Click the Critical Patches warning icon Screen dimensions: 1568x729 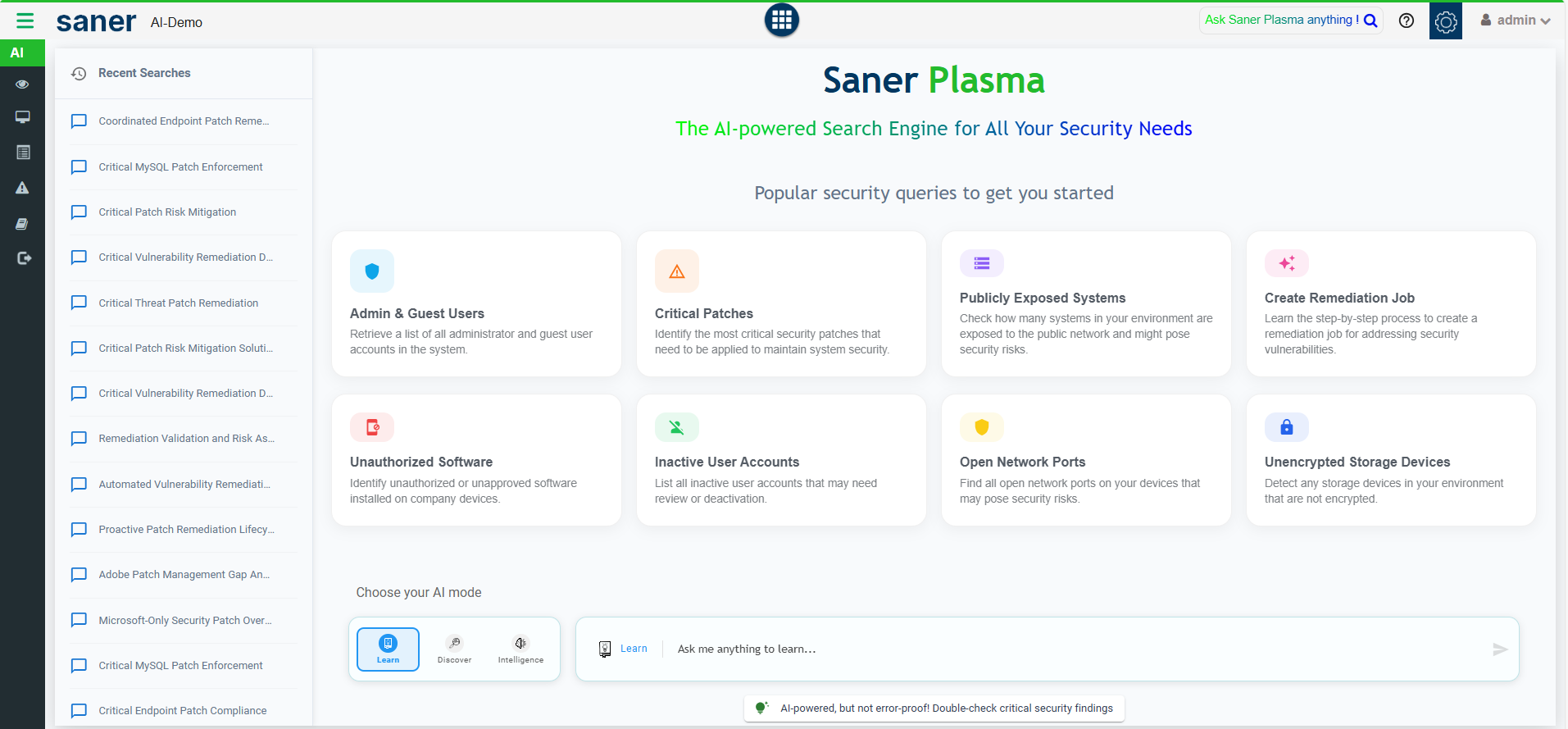click(677, 271)
